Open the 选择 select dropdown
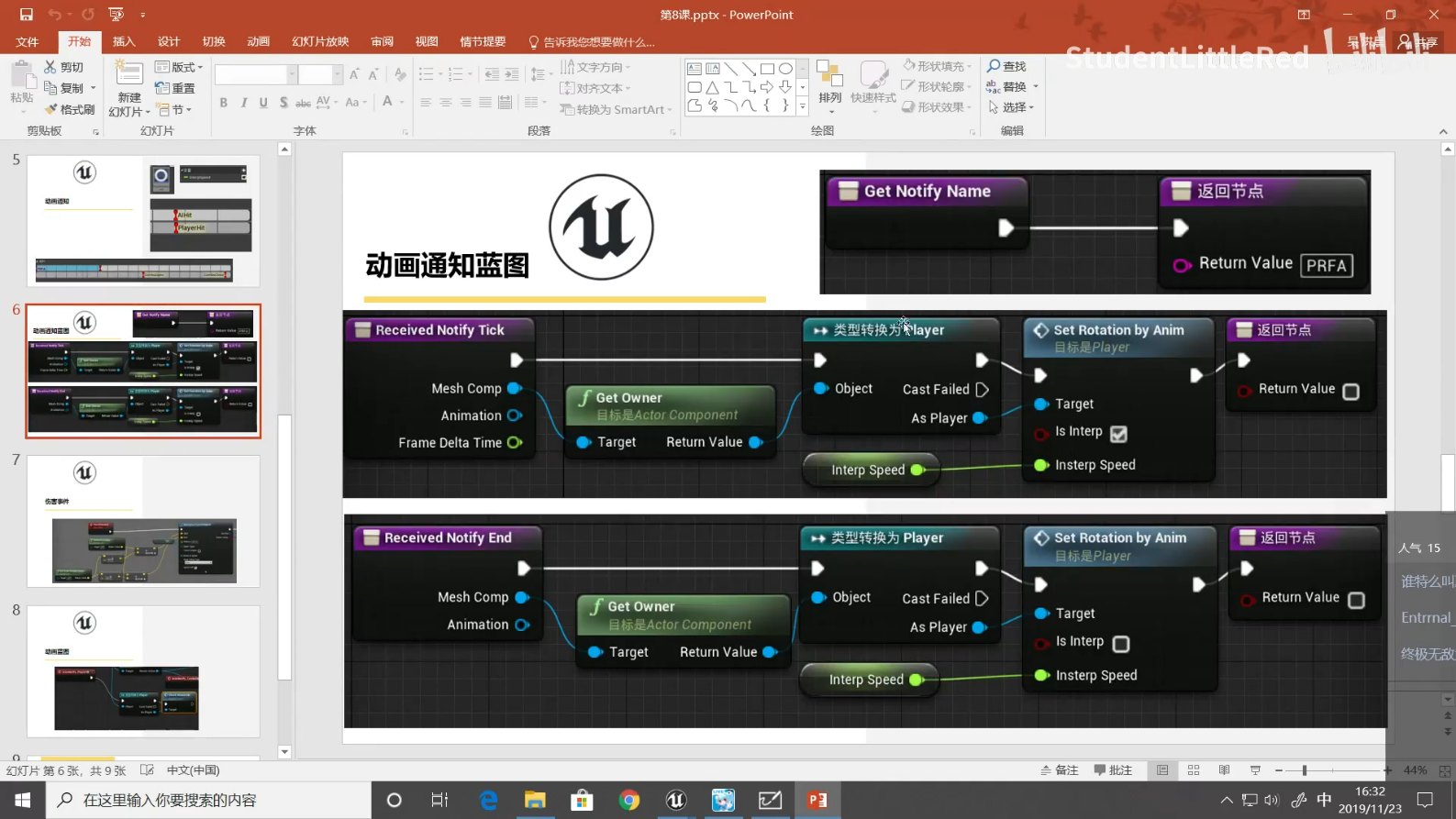The height and width of the screenshot is (819, 1456). [x=1011, y=107]
